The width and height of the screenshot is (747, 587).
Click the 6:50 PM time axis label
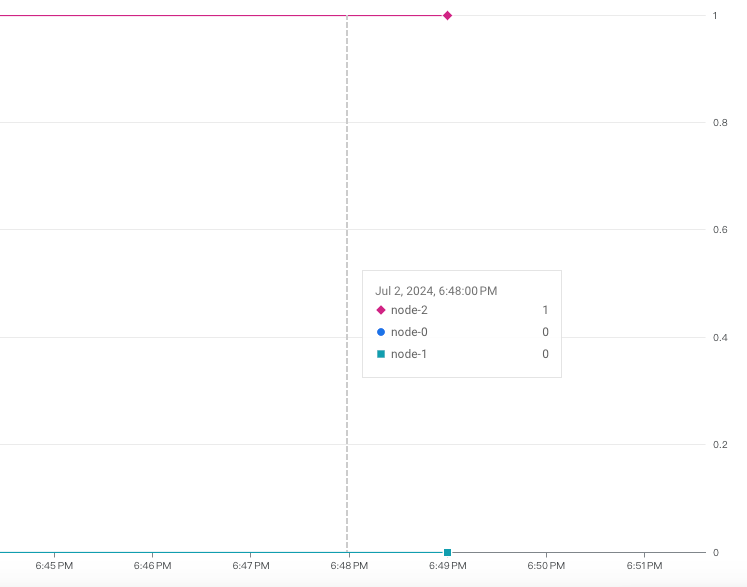[x=546, y=566]
